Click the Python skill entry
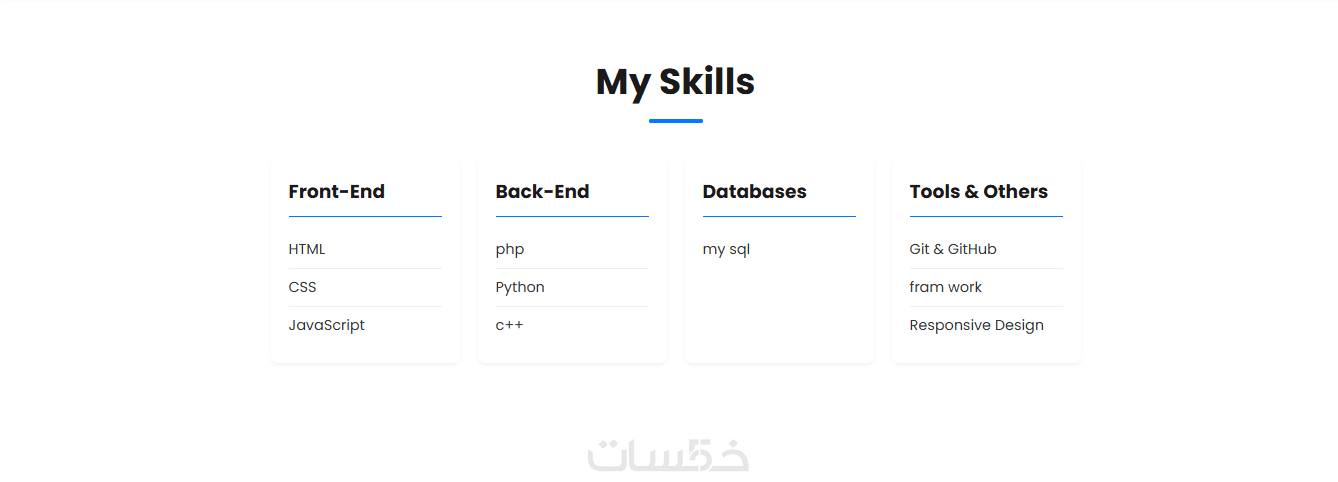 coord(520,287)
